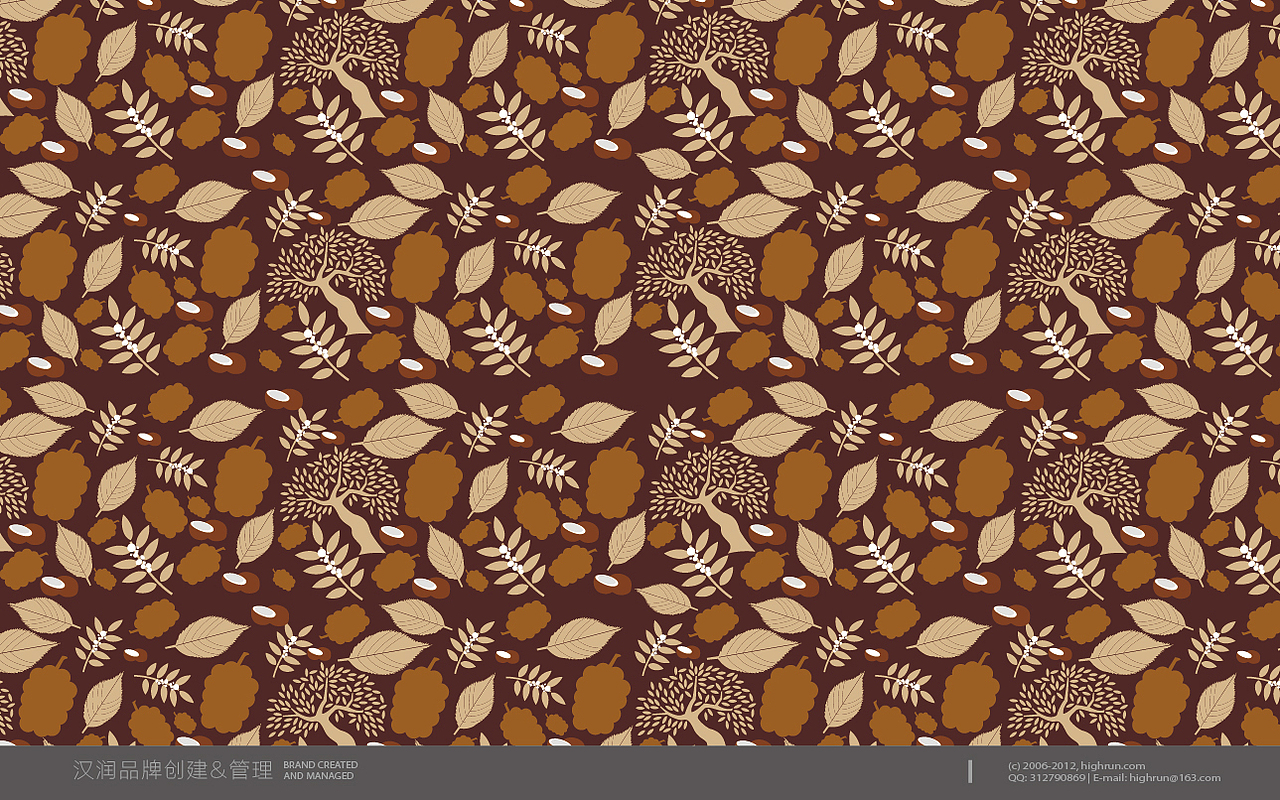Viewport: 1280px width, 800px height.
Task: Click the 汉润品牌创建&管理 footer title
Action: tap(173, 770)
